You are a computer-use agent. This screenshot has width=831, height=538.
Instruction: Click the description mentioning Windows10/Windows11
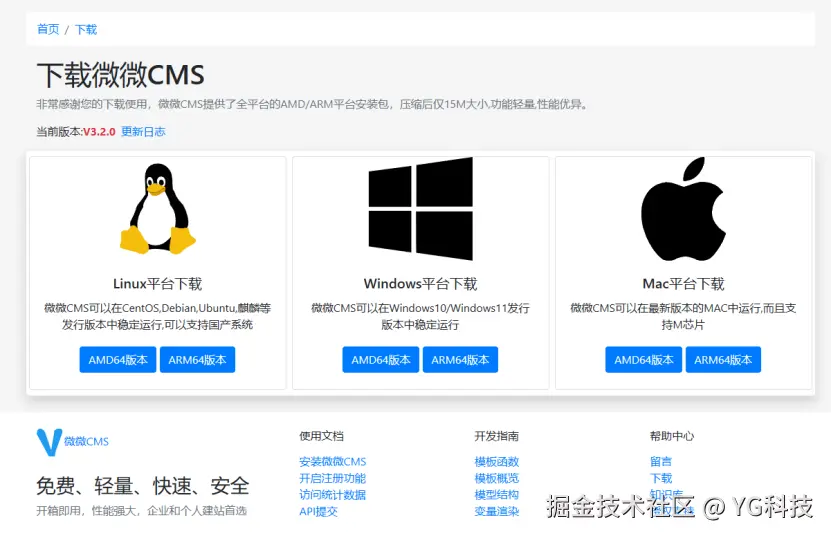420,316
